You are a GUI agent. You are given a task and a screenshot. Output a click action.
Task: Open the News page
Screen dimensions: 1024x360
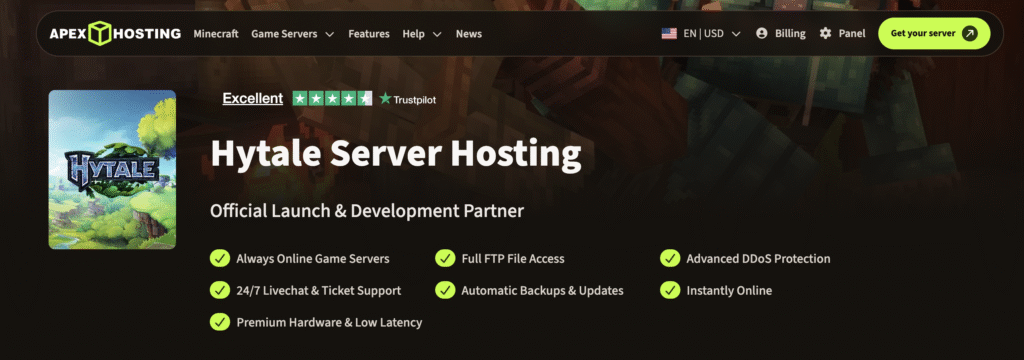tap(469, 34)
